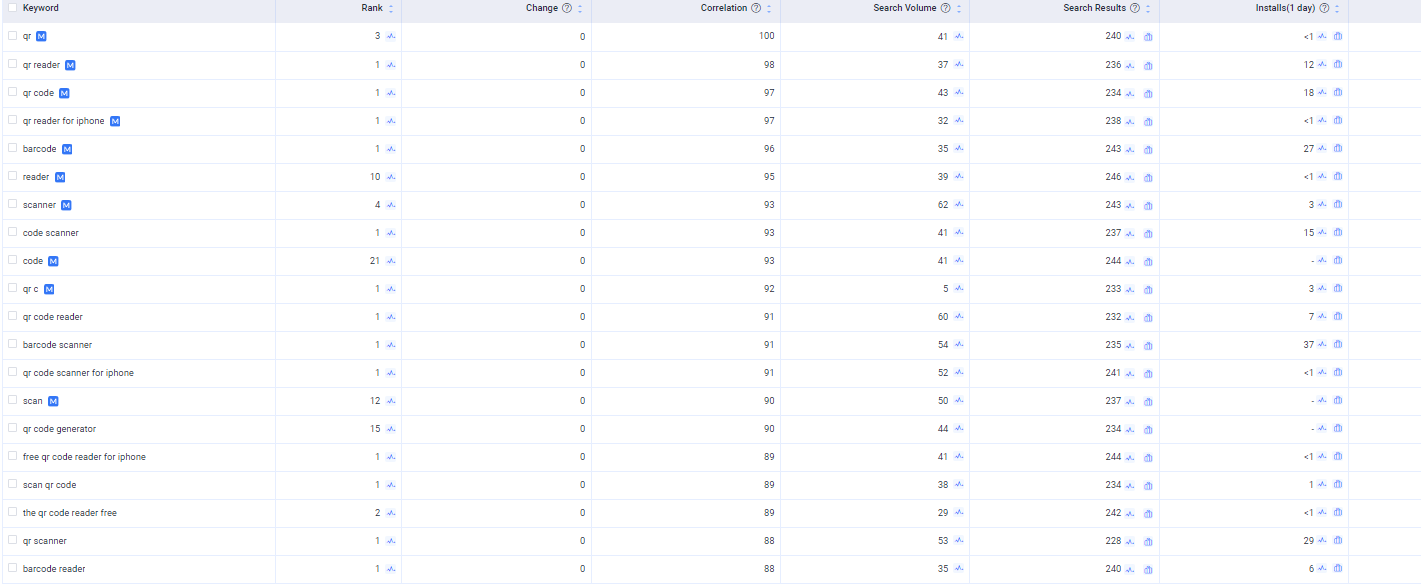This screenshot has width=1421, height=585.
Task: Sort by Change using the sort arrows
Action: tap(580, 8)
